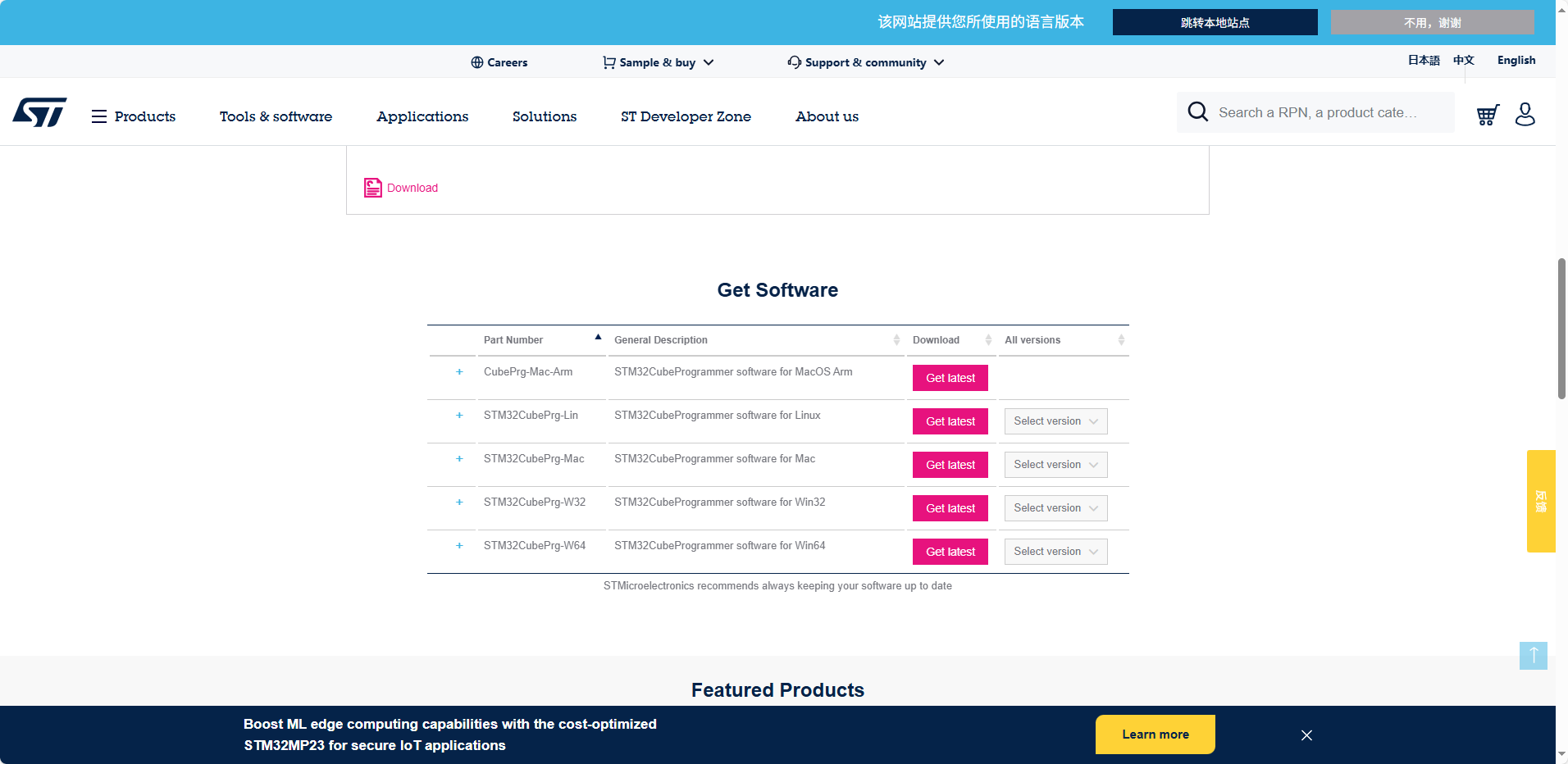Expand the CubePrg-Mac-Arm row
1568x764 pixels.
tap(459, 372)
